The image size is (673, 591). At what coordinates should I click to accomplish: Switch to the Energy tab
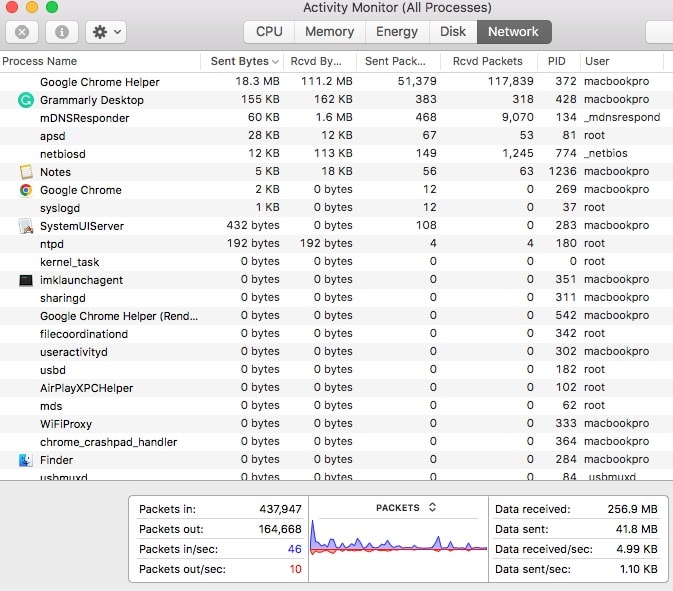click(397, 32)
